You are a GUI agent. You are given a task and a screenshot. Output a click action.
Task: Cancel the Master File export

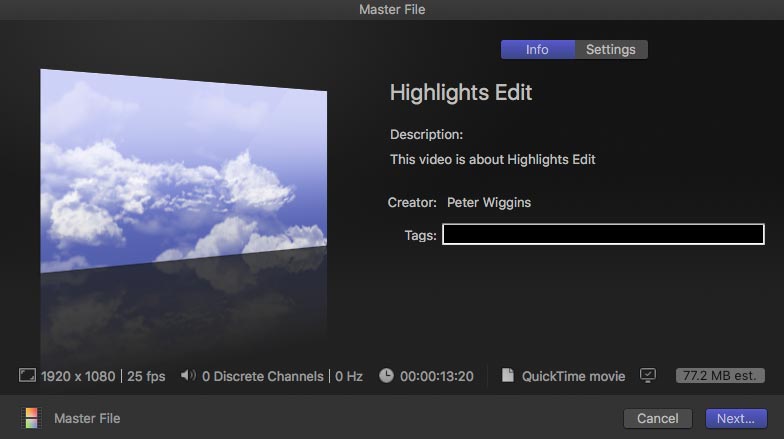pos(658,418)
